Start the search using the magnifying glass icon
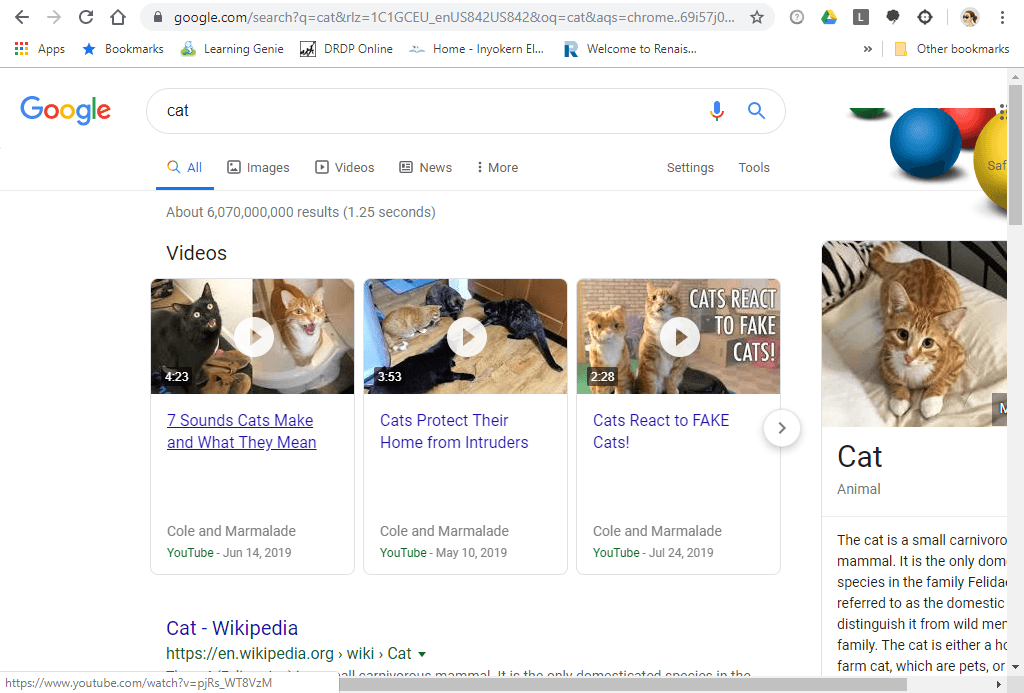 (x=756, y=111)
